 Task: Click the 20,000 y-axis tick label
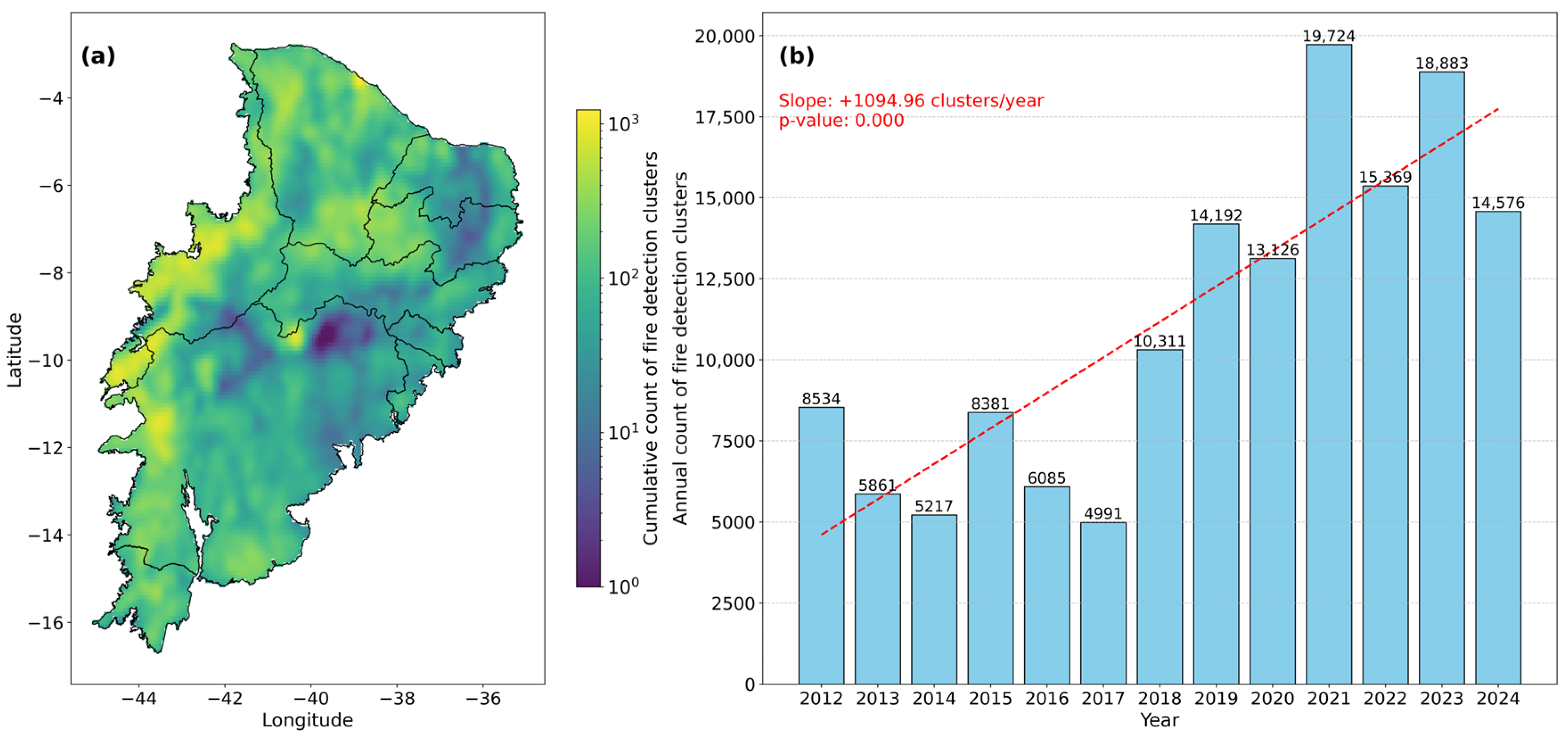click(724, 37)
